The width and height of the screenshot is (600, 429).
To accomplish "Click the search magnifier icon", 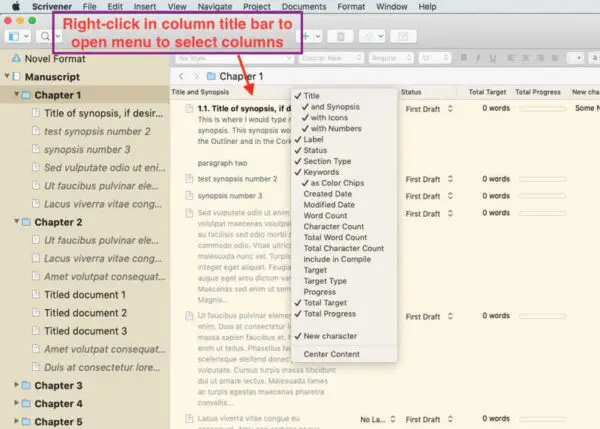I will [45, 36].
